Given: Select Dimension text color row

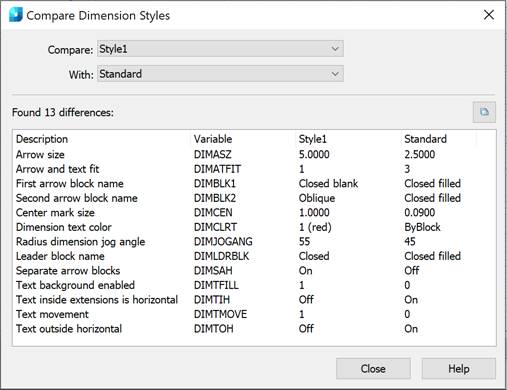Looking at the screenshot, I should [x=254, y=227].
